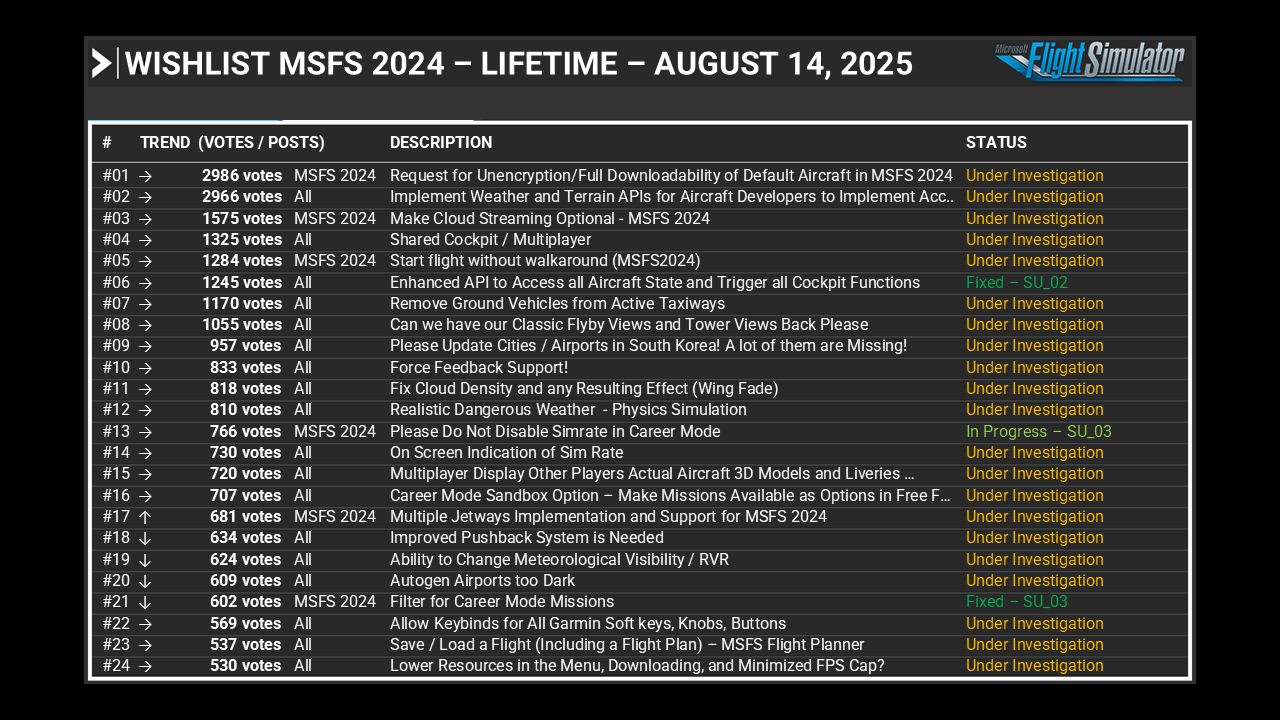Click the '2966 votes' cell
Screen dimensions: 1280x720
click(x=242, y=197)
